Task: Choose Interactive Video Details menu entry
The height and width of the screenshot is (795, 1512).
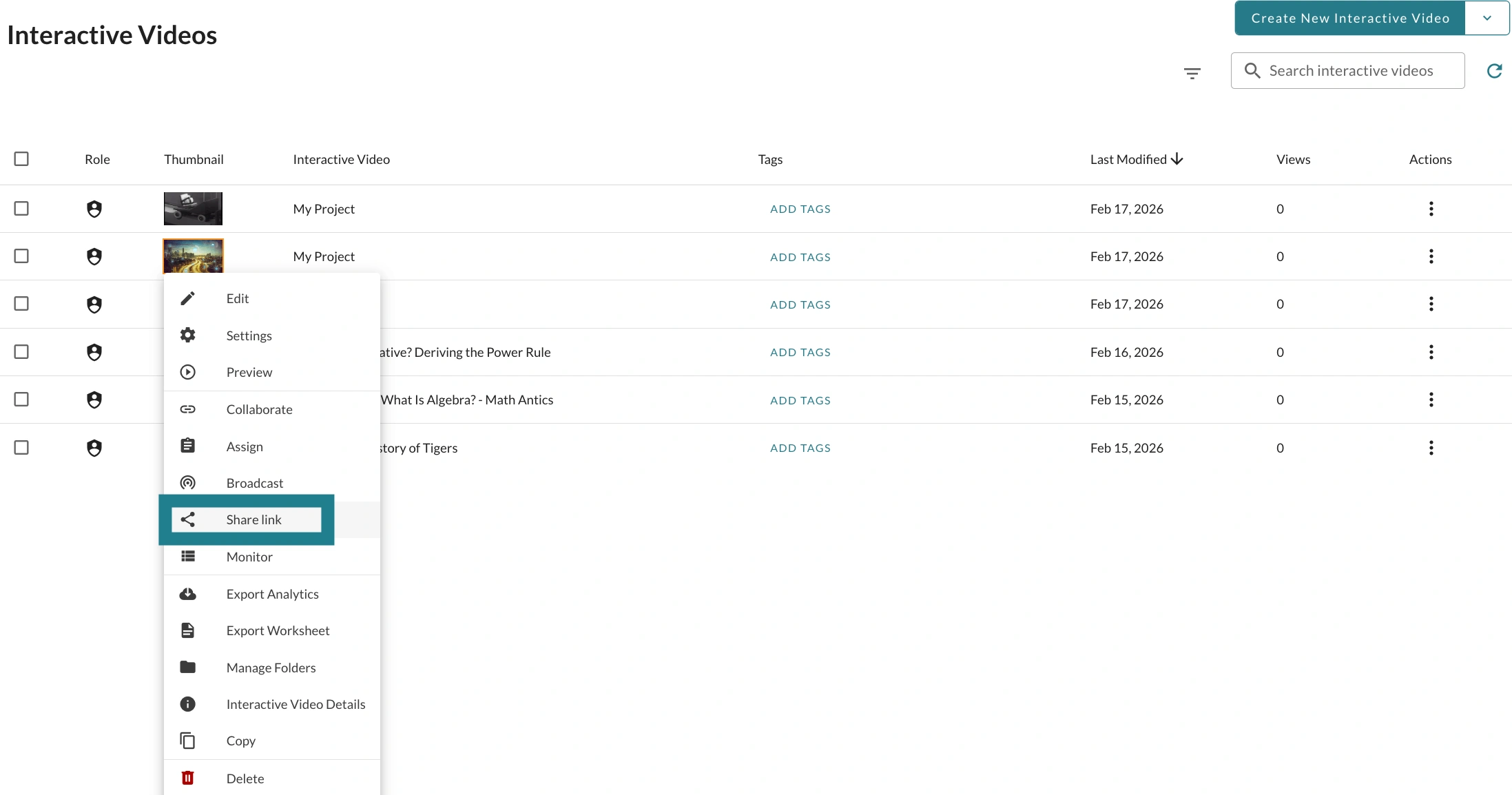Action: [271, 704]
